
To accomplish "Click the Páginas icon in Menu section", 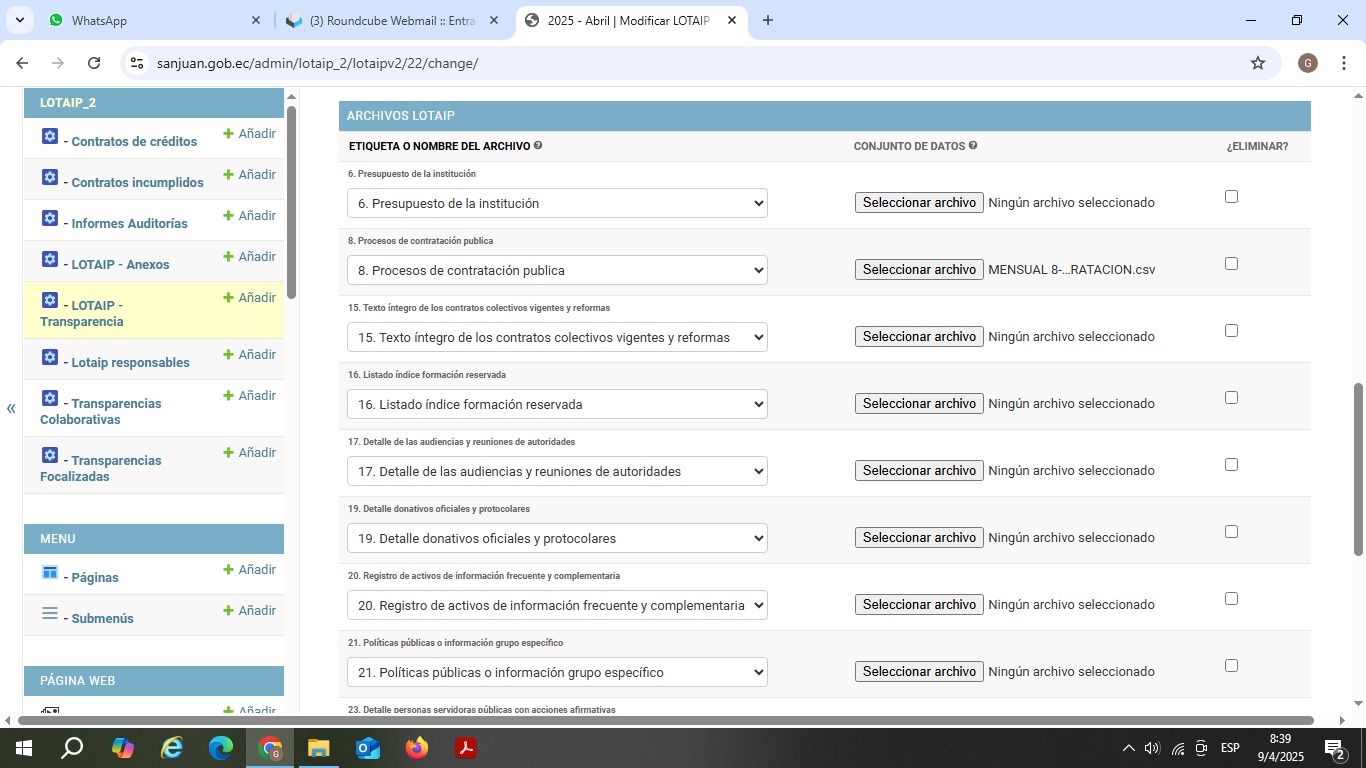I will tap(50, 572).
